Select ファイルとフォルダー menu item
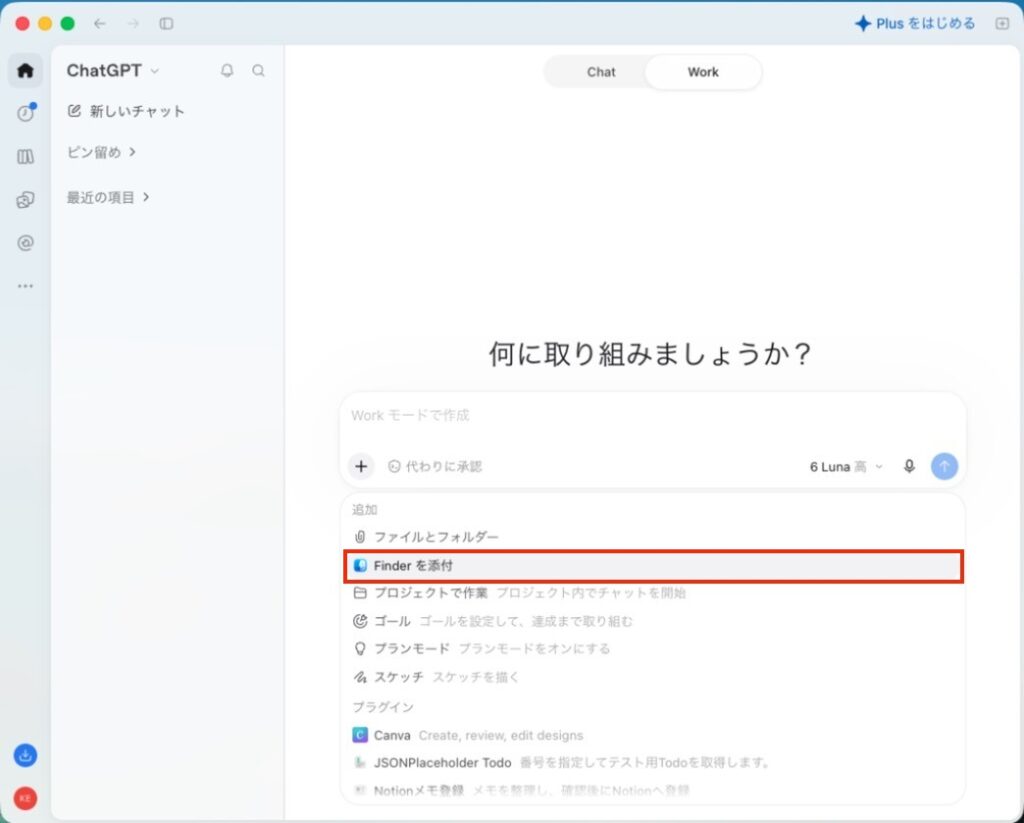The height and width of the screenshot is (823, 1024). [x=653, y=537]
